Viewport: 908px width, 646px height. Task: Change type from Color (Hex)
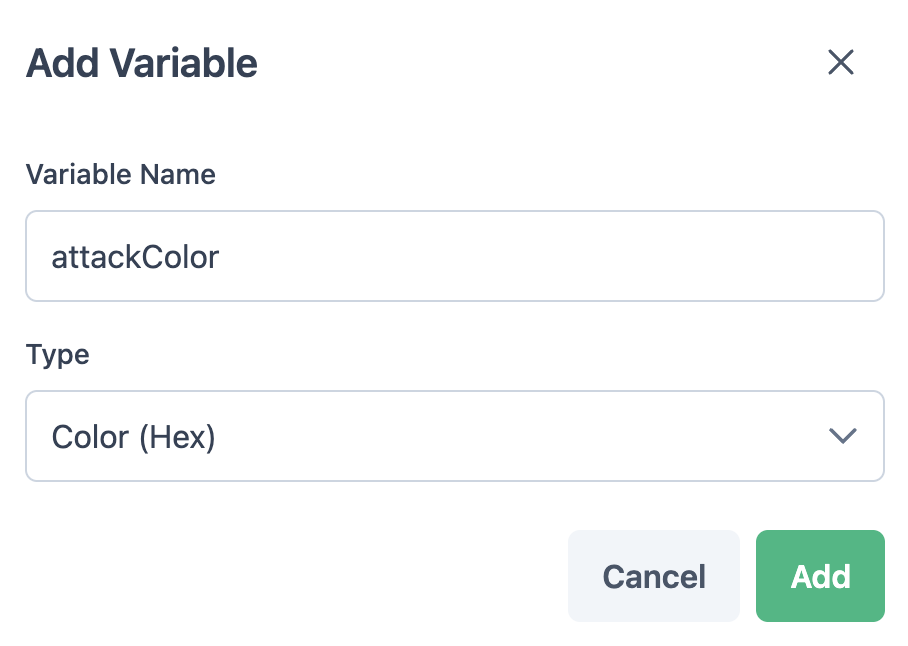pos(454,436)
